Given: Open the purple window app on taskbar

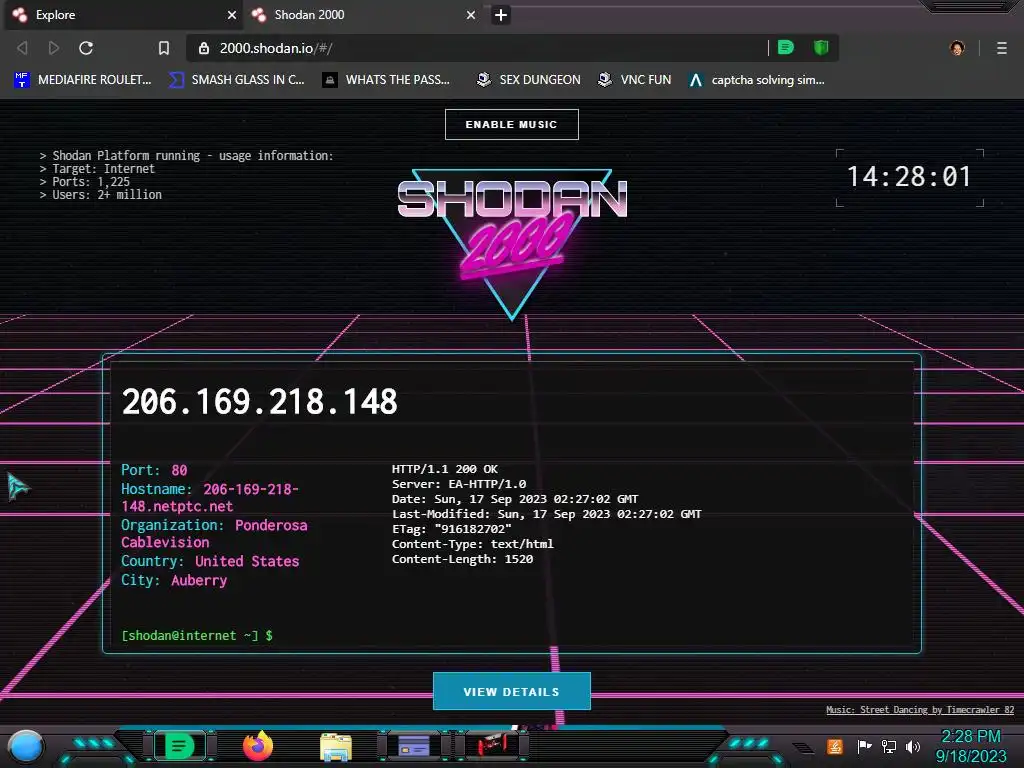Looking at the screenshot, I should [x=414, y=746].
